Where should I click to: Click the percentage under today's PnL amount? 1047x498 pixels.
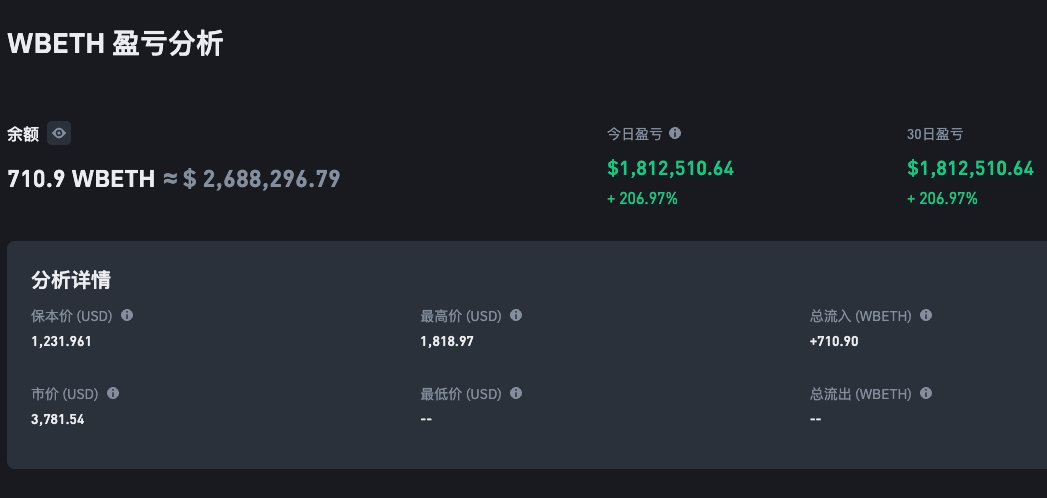point(642,198)
